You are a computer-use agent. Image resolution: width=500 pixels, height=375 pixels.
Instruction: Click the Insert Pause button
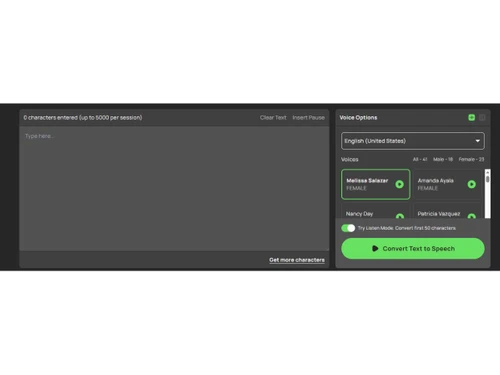[308, 118]
